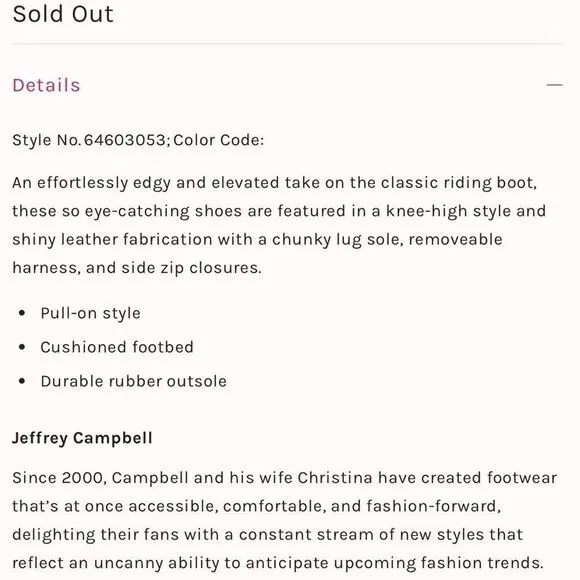Click the style number 64603053
The height and width of the screenshot is (580, 580).
125,140
